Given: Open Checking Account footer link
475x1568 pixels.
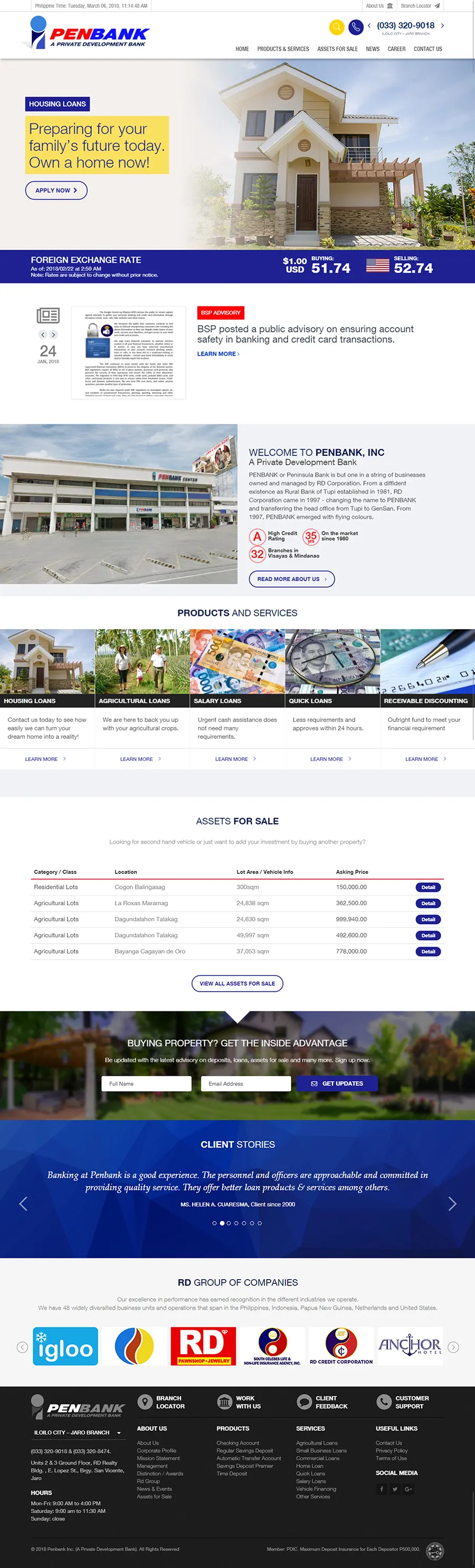Looking at the screenshot, I should click(237, 1443).
